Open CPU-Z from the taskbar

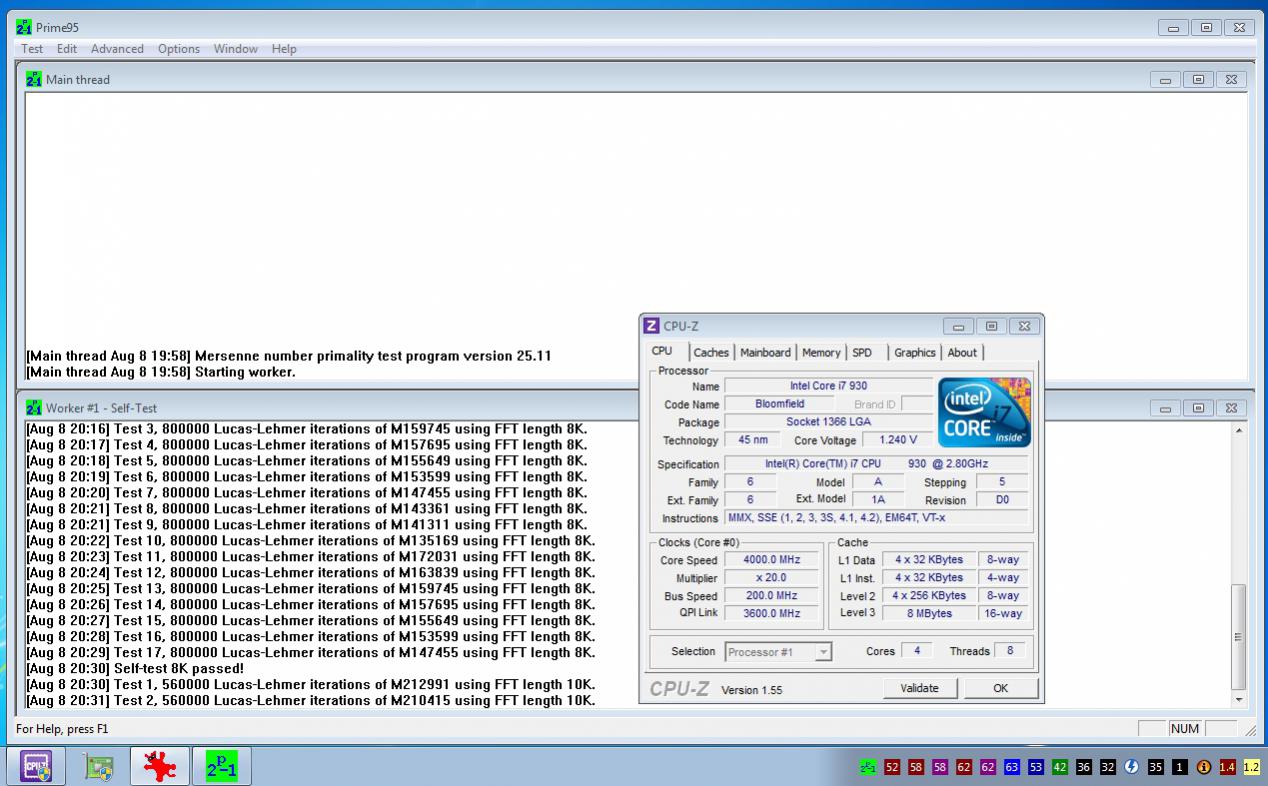pos(37,767)
